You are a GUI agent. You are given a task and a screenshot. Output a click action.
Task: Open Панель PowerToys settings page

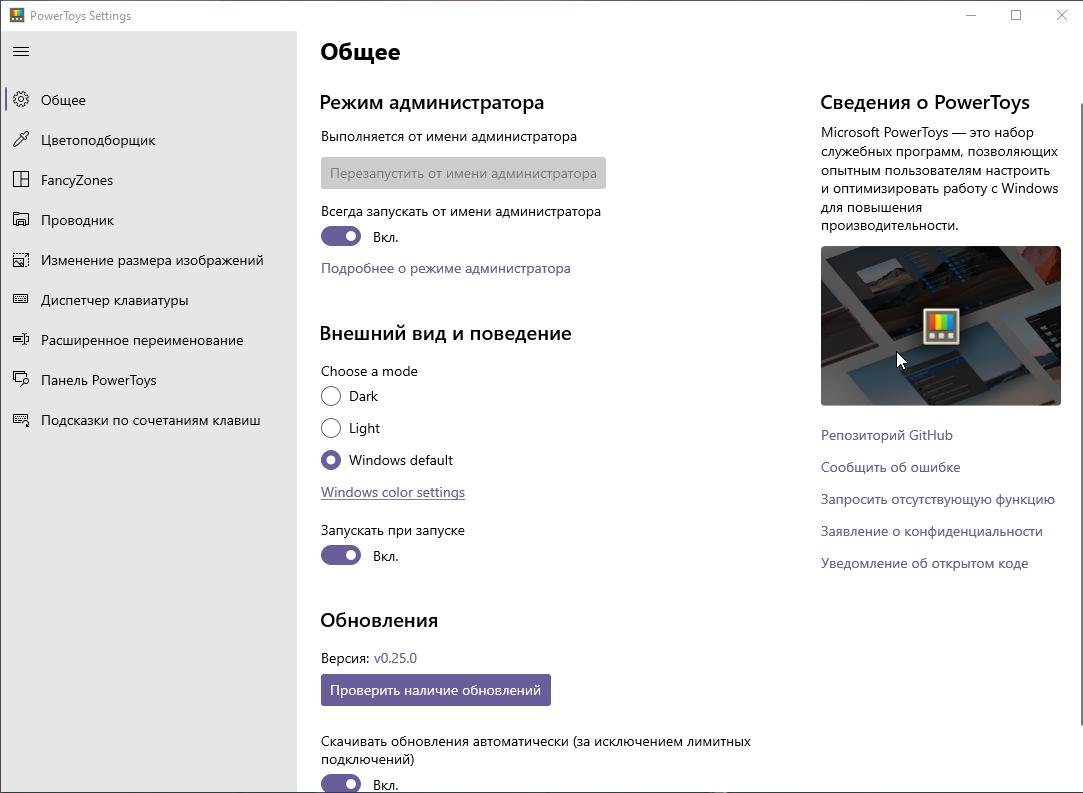98,380
